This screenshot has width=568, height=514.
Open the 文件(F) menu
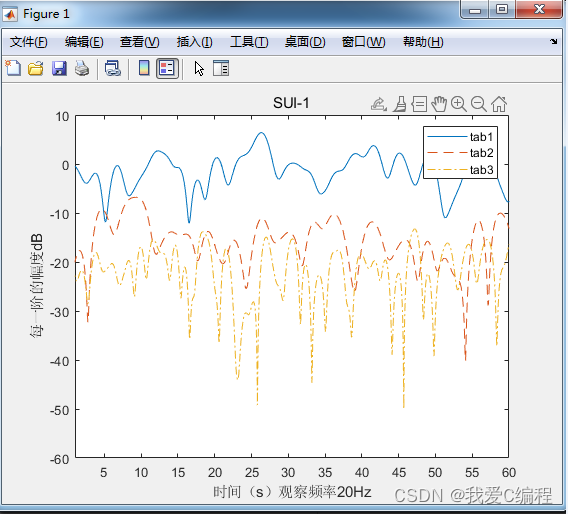pos(28,42)
